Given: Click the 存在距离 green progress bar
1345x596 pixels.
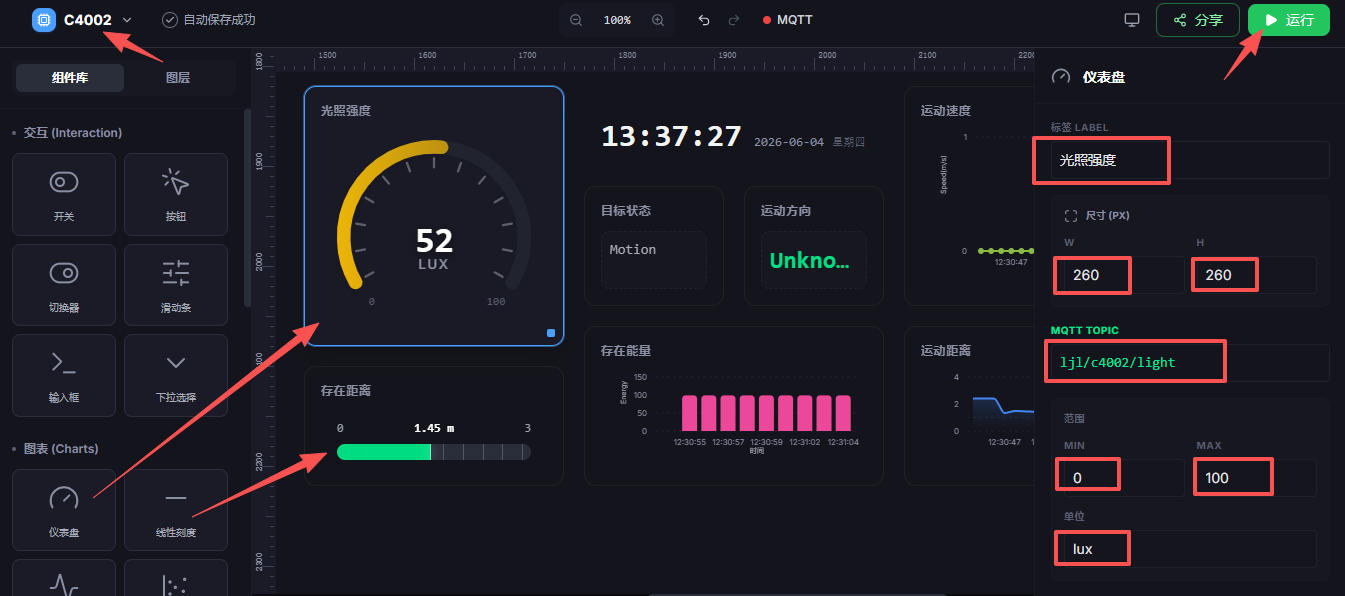Looking at the screenshot, I should click(x=384, y=452).
